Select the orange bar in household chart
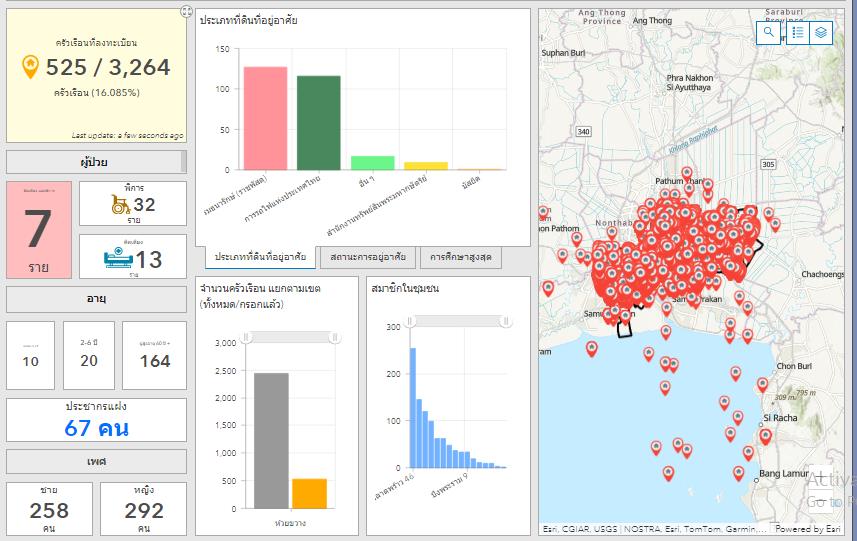 309,494
